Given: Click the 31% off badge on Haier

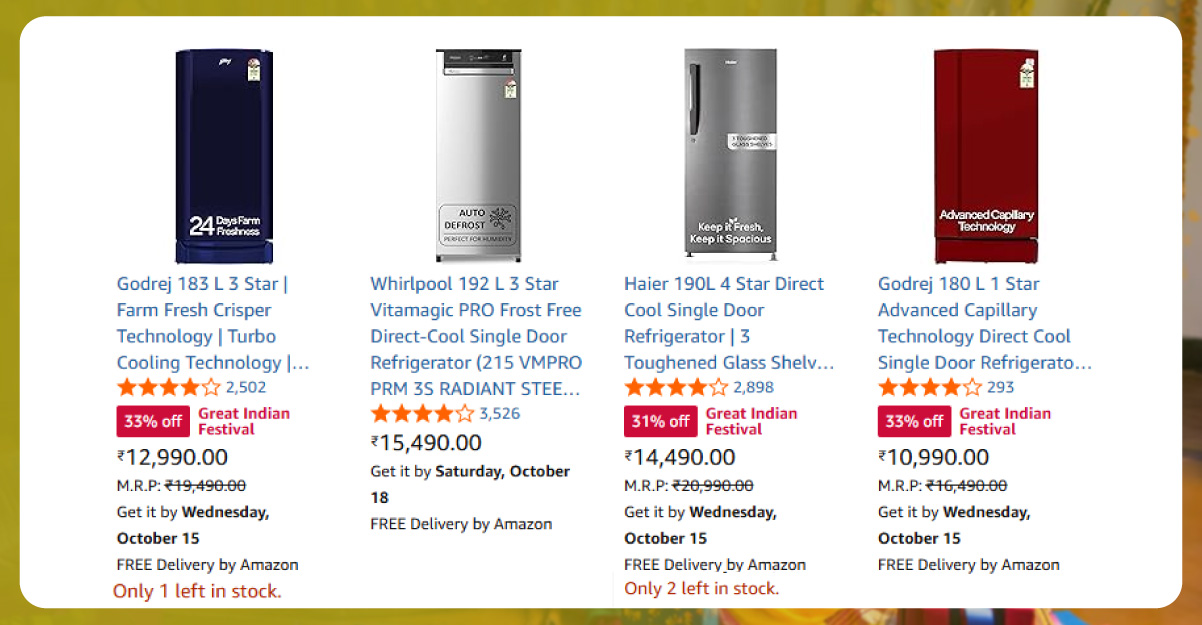Looking at the screenshot, I should (x=661, y=421).
